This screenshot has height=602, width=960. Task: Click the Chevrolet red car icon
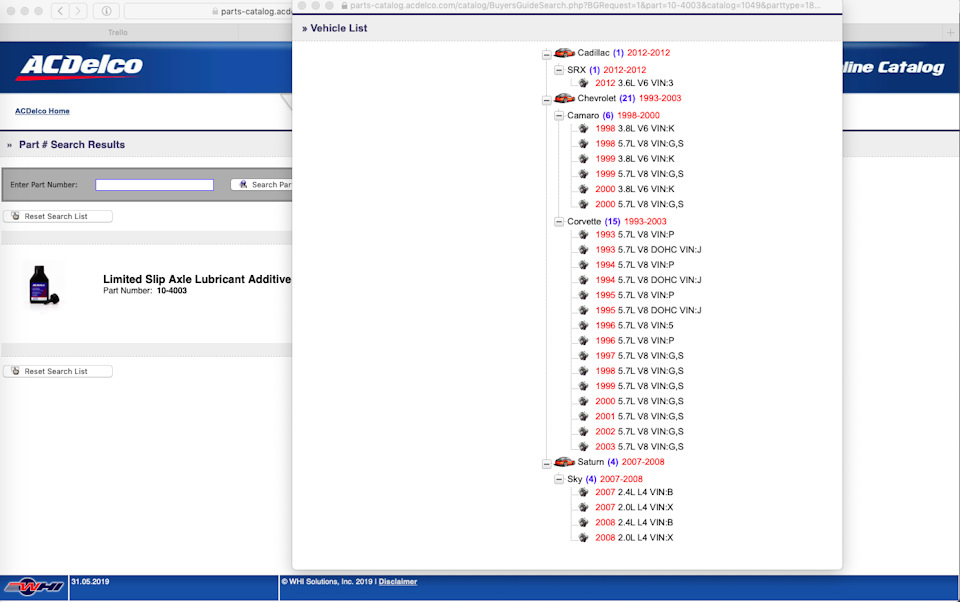pos(564,98)
